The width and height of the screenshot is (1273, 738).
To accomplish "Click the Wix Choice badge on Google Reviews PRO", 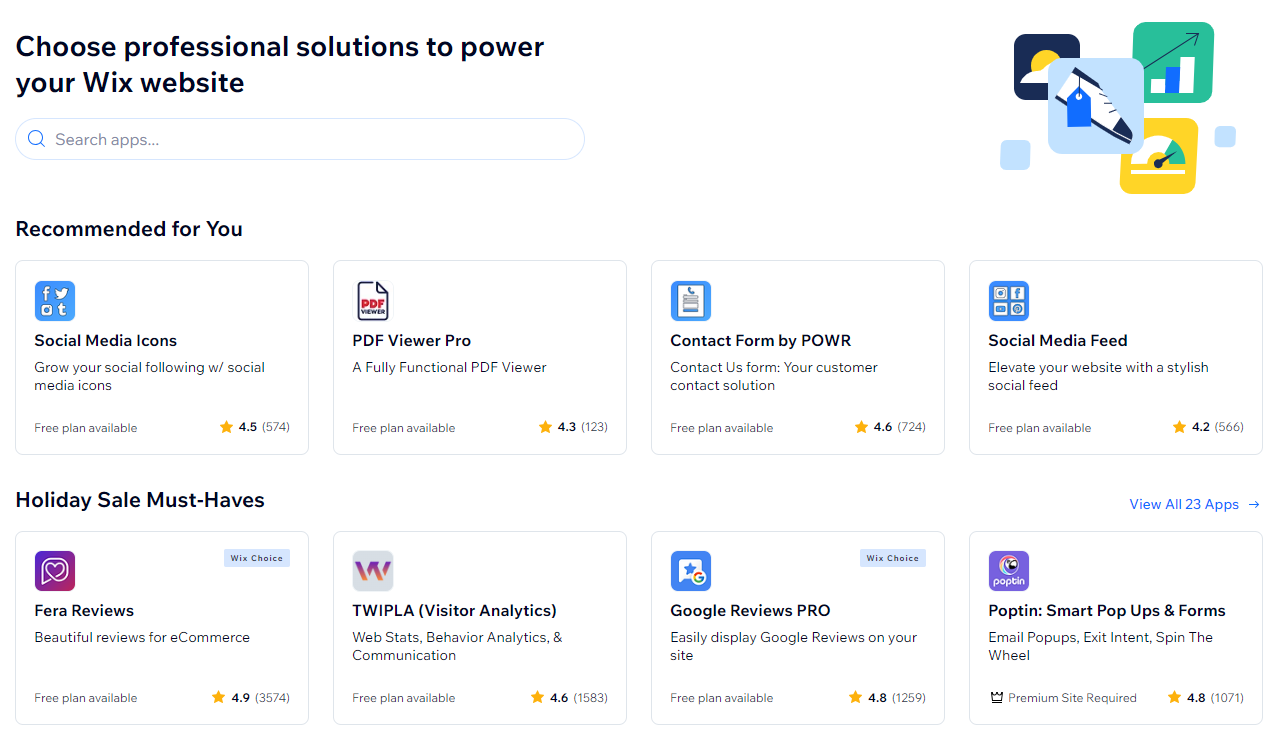I will click(892, 558).
